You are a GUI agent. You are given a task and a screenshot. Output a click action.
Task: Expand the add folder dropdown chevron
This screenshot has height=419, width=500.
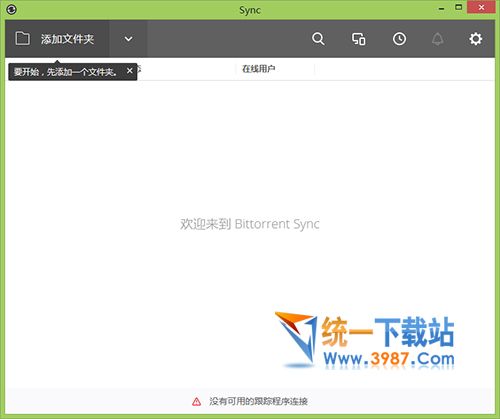tap(128, 39)
